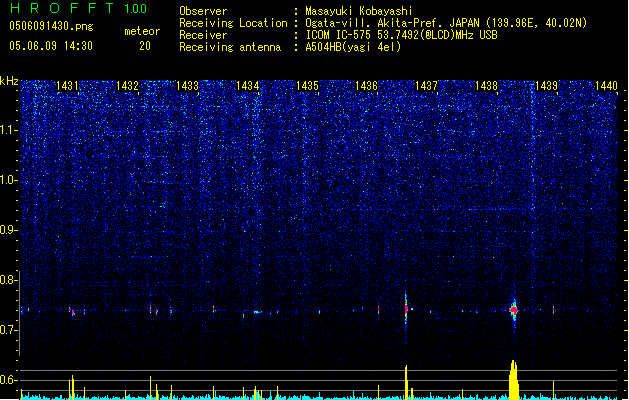Click time marker 1436
The height and width of the screenshot is (400, 629).
(x=367, y=86)
